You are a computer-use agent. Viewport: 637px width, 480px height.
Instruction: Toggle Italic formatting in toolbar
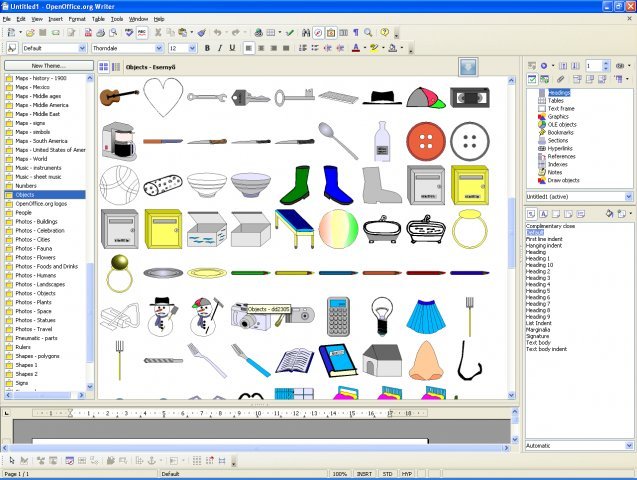220,48
